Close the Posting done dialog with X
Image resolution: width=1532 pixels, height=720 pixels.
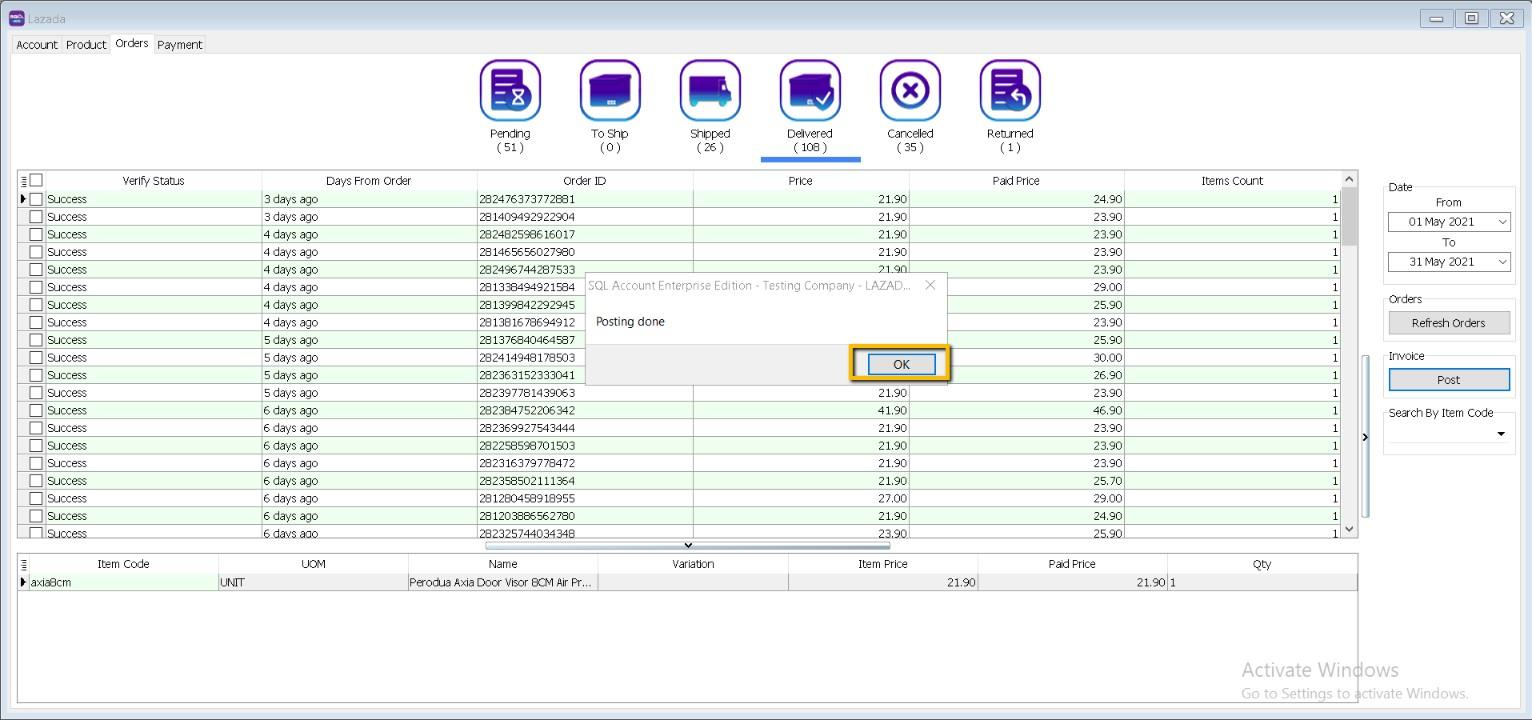[930, 285]
